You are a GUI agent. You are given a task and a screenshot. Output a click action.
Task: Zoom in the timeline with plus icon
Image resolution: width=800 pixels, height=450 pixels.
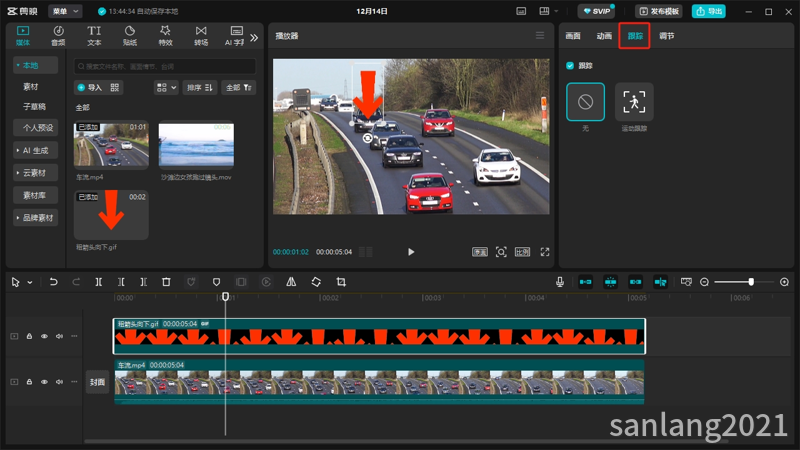coord(784,282)
